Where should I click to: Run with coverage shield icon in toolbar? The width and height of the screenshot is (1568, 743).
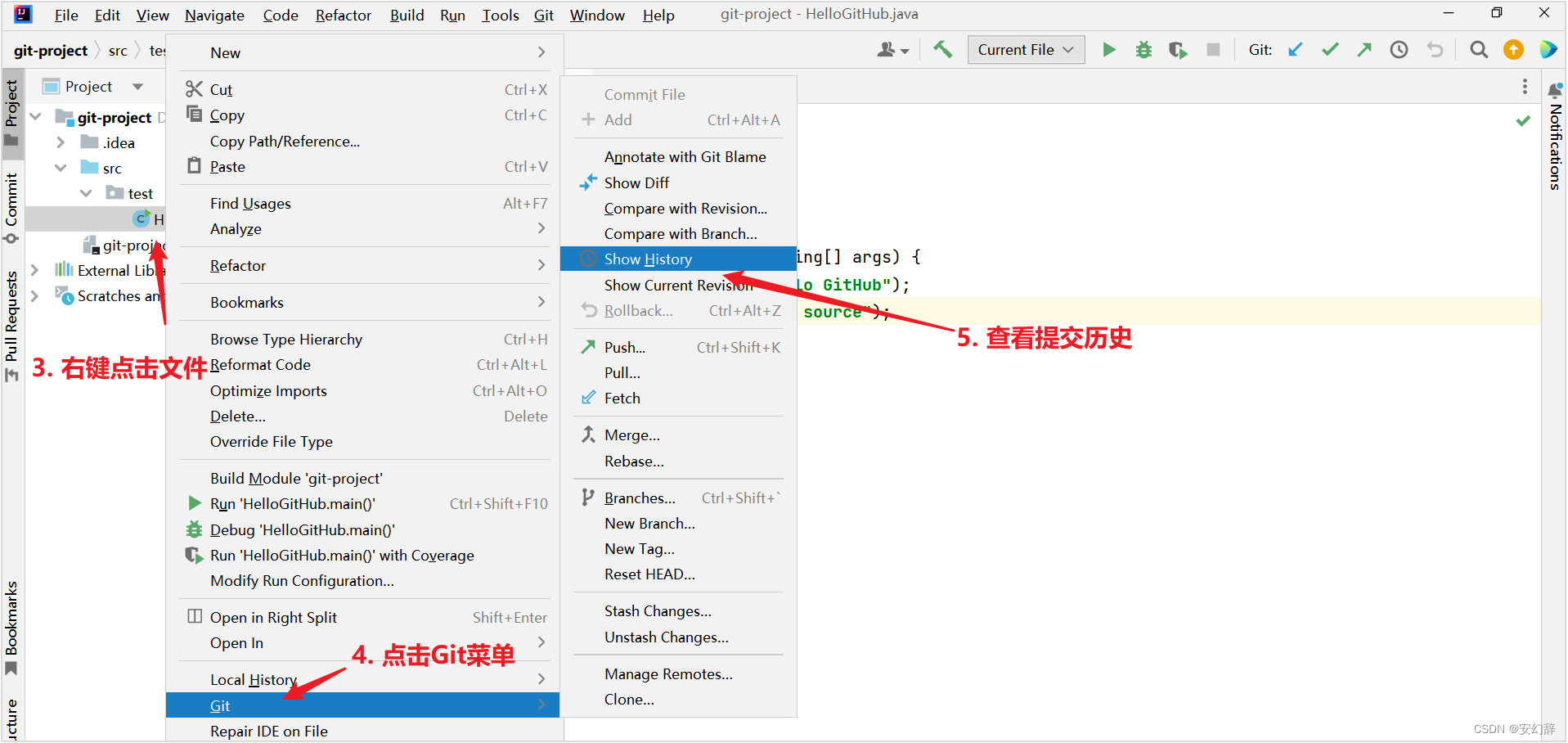1178,50
